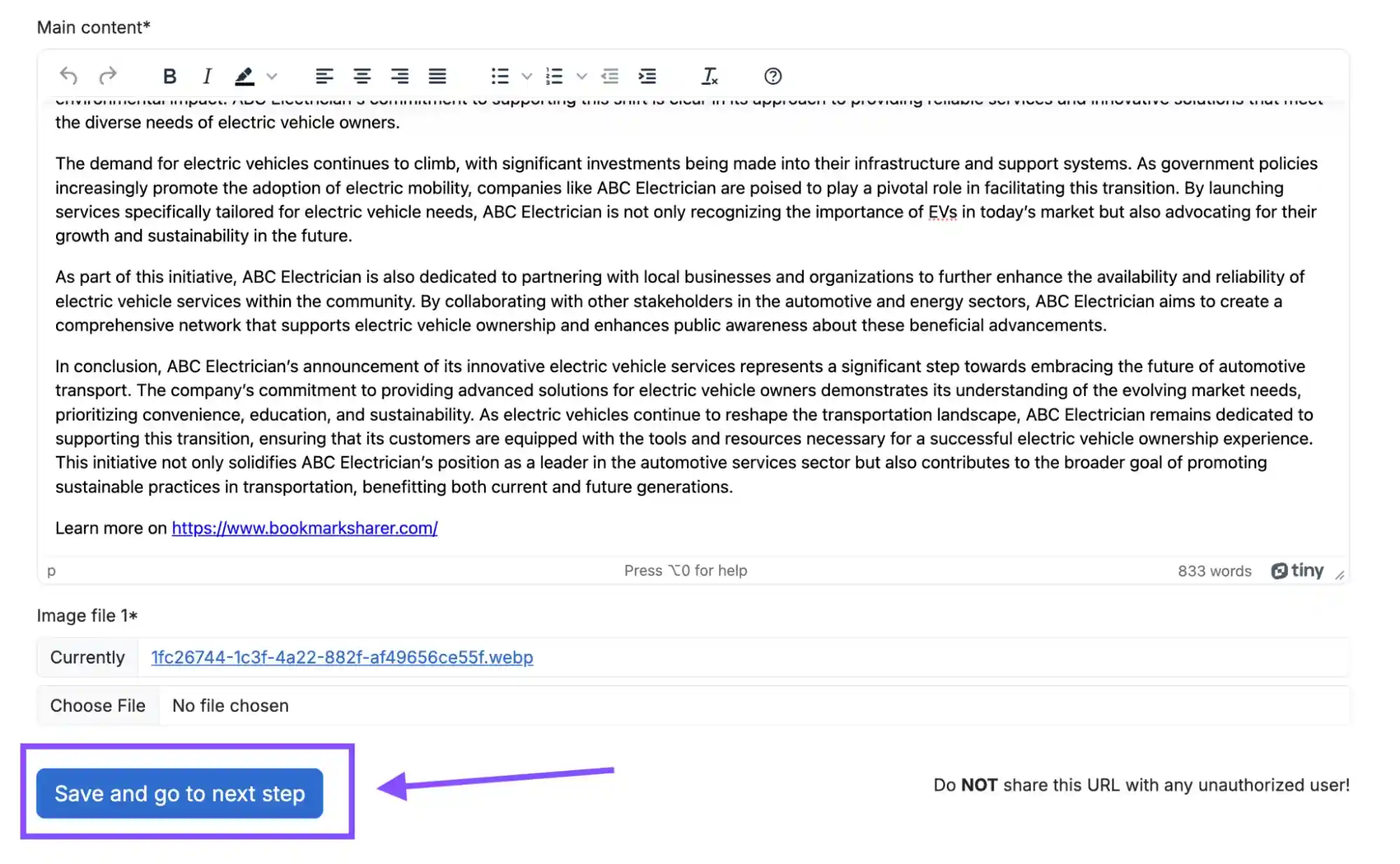The width and height of the screenshot is (1400, 864).
Task: Toggle bold formatting
Action: point(169,76)
